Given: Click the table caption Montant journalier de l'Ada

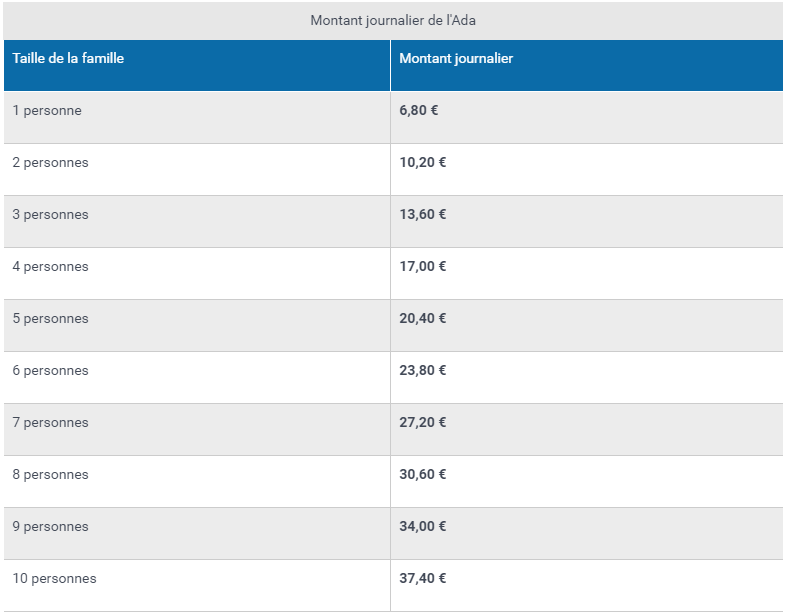Looking at the screenshot, I should click(x=393, y=21).
